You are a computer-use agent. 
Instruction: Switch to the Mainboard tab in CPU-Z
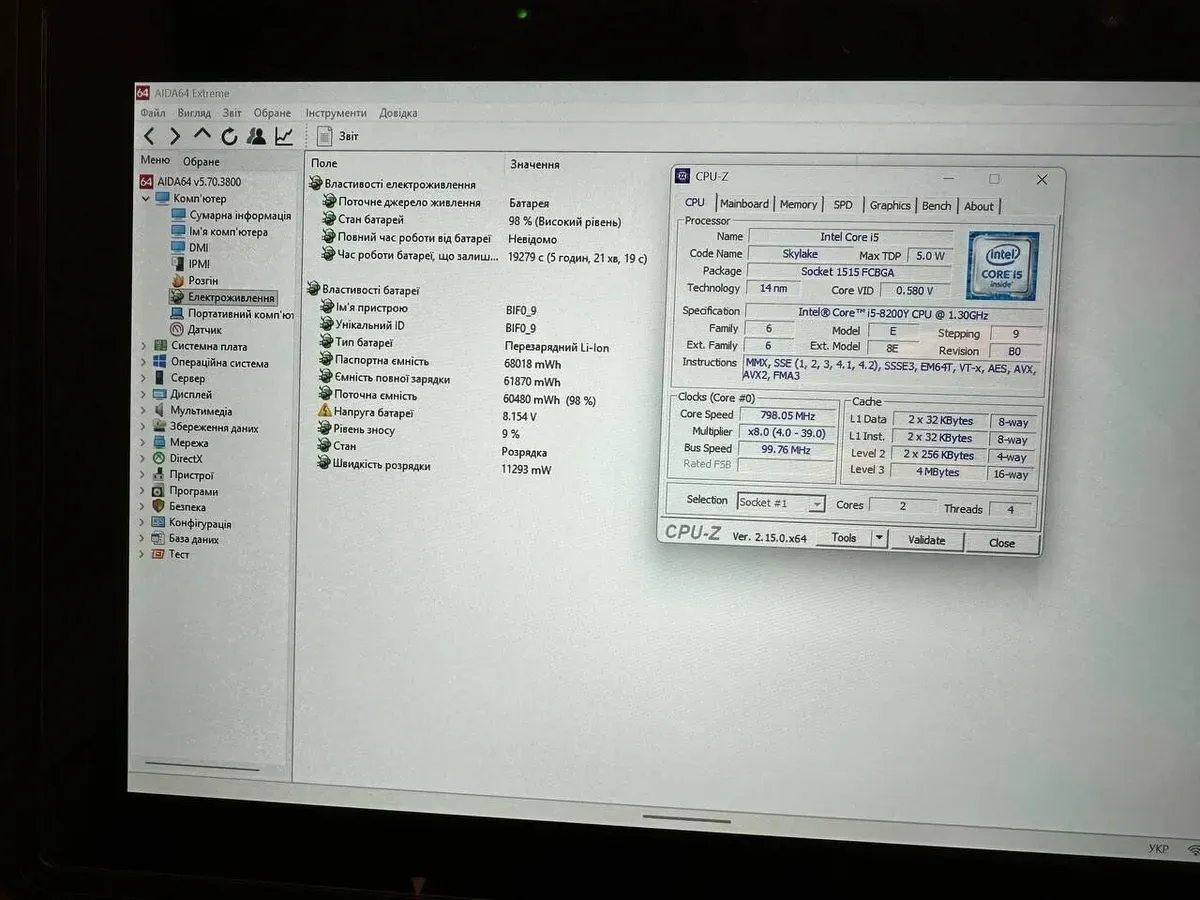click(x=744, y=204)
